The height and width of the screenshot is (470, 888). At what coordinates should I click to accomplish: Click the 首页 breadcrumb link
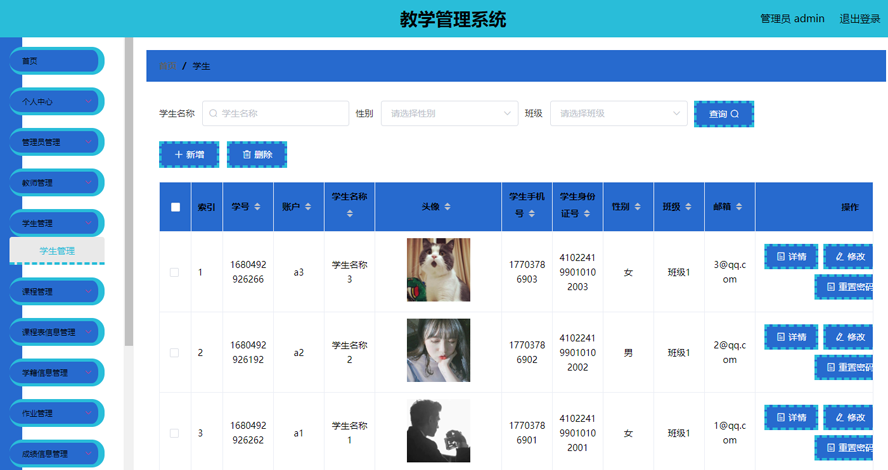pyautogui.click(x=168, y=66)
